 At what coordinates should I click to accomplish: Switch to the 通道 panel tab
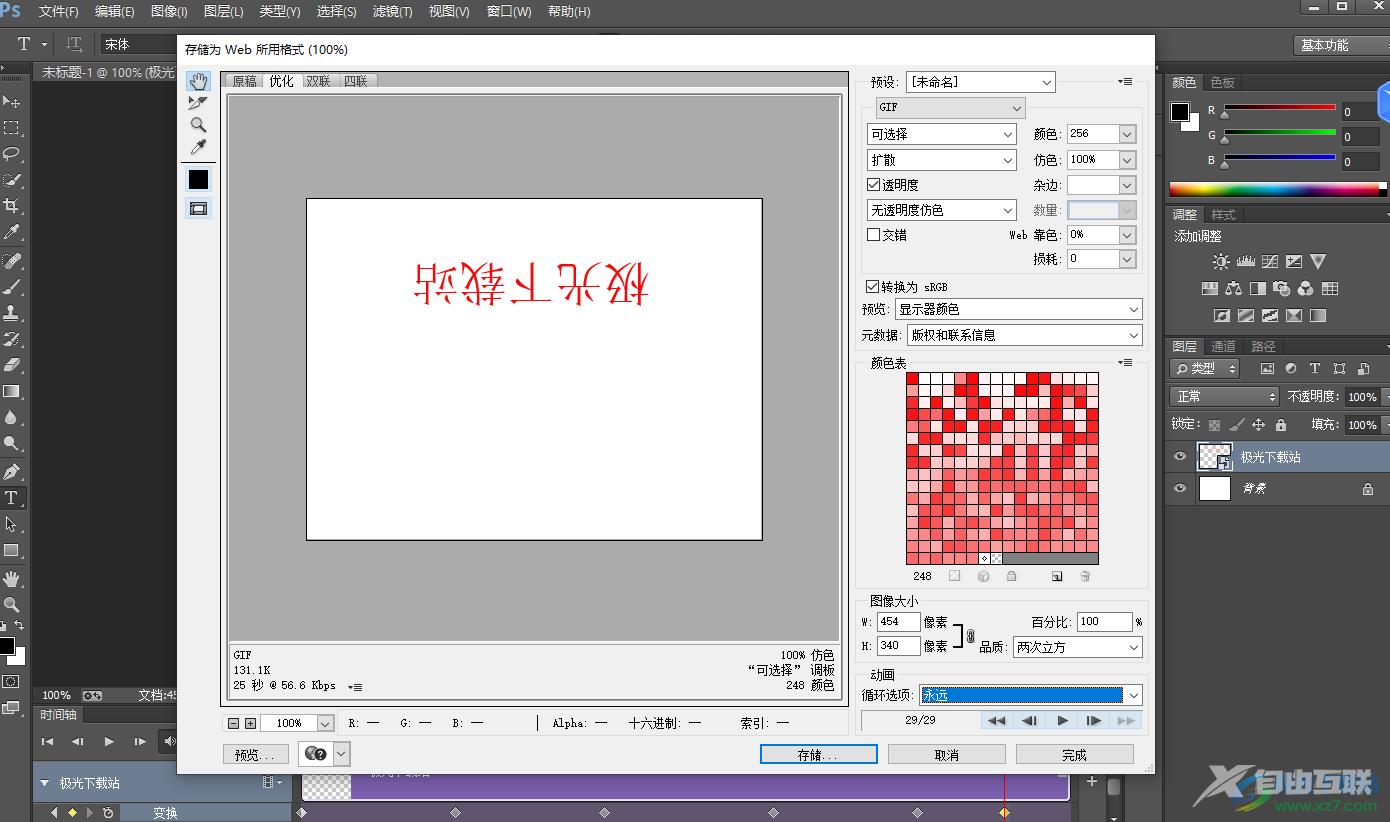1224,346
